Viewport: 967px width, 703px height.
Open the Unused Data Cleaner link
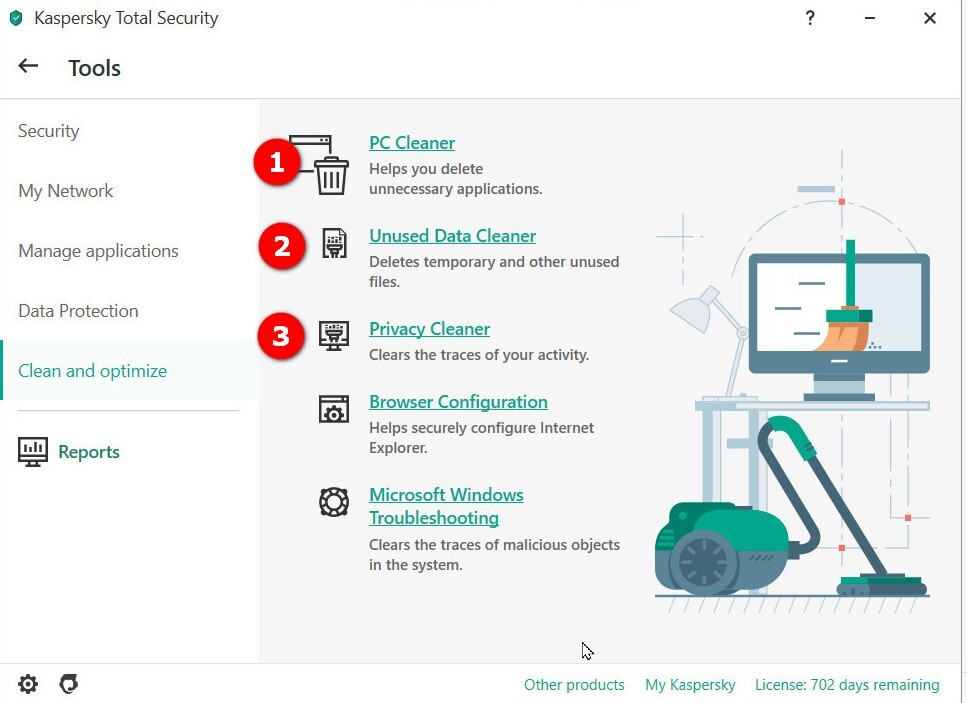452,236
